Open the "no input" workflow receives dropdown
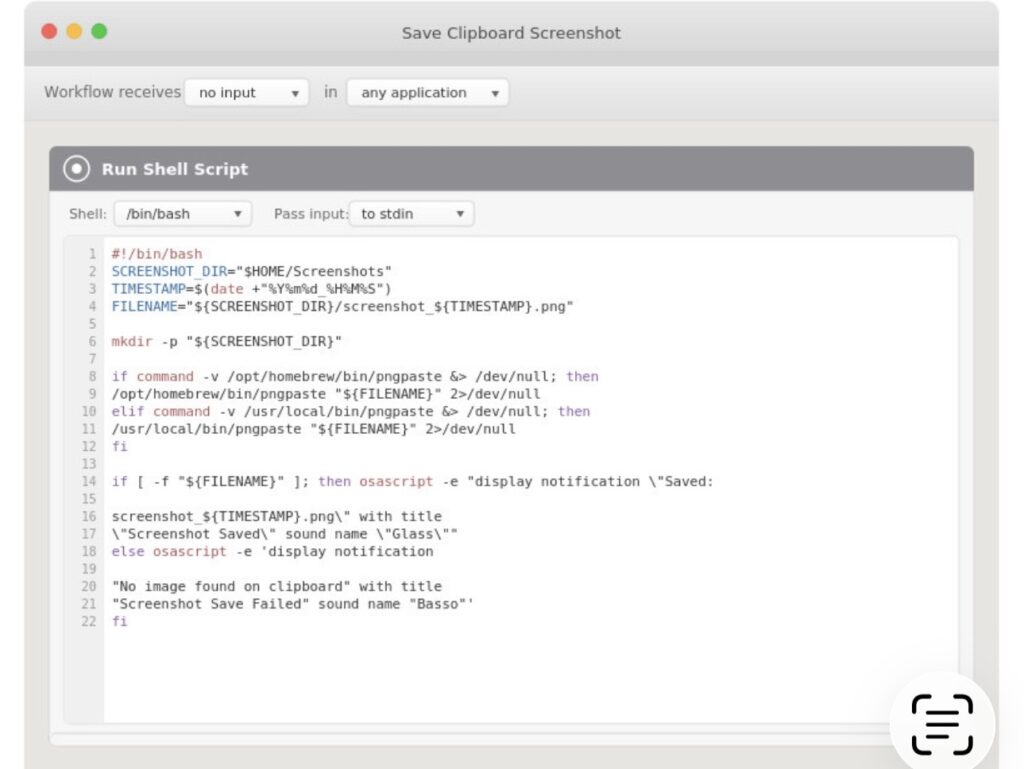 [248, 93]
